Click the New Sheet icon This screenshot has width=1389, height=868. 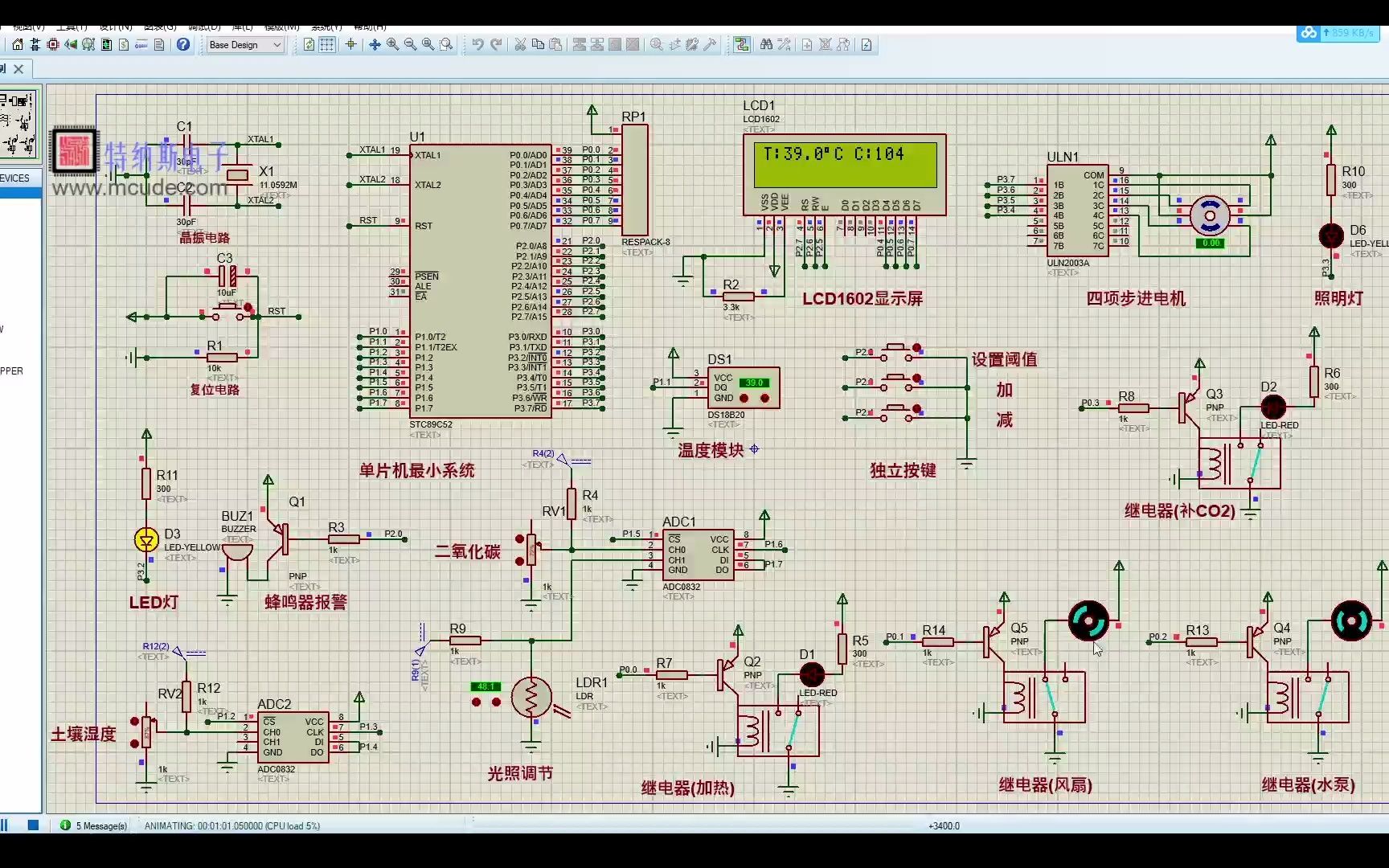pos(807,45)
